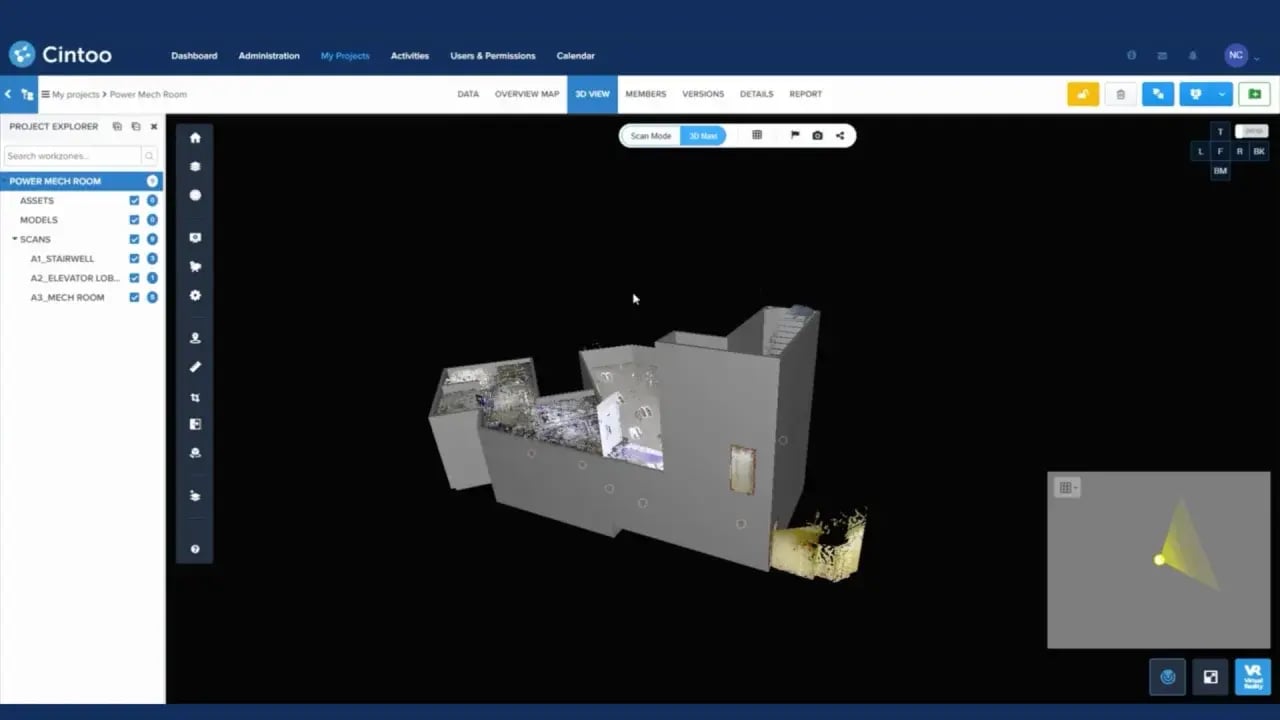Open the user account NC dropdown

coord(1242,56)
